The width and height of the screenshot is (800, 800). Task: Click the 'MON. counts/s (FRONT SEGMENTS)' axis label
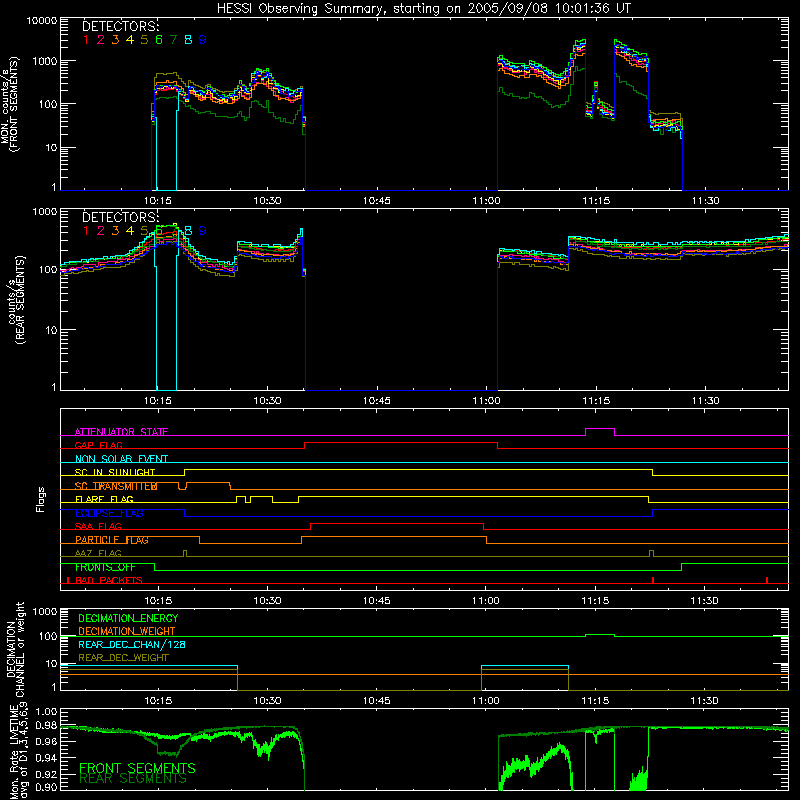pyautogui.click(x=10, y=104)
